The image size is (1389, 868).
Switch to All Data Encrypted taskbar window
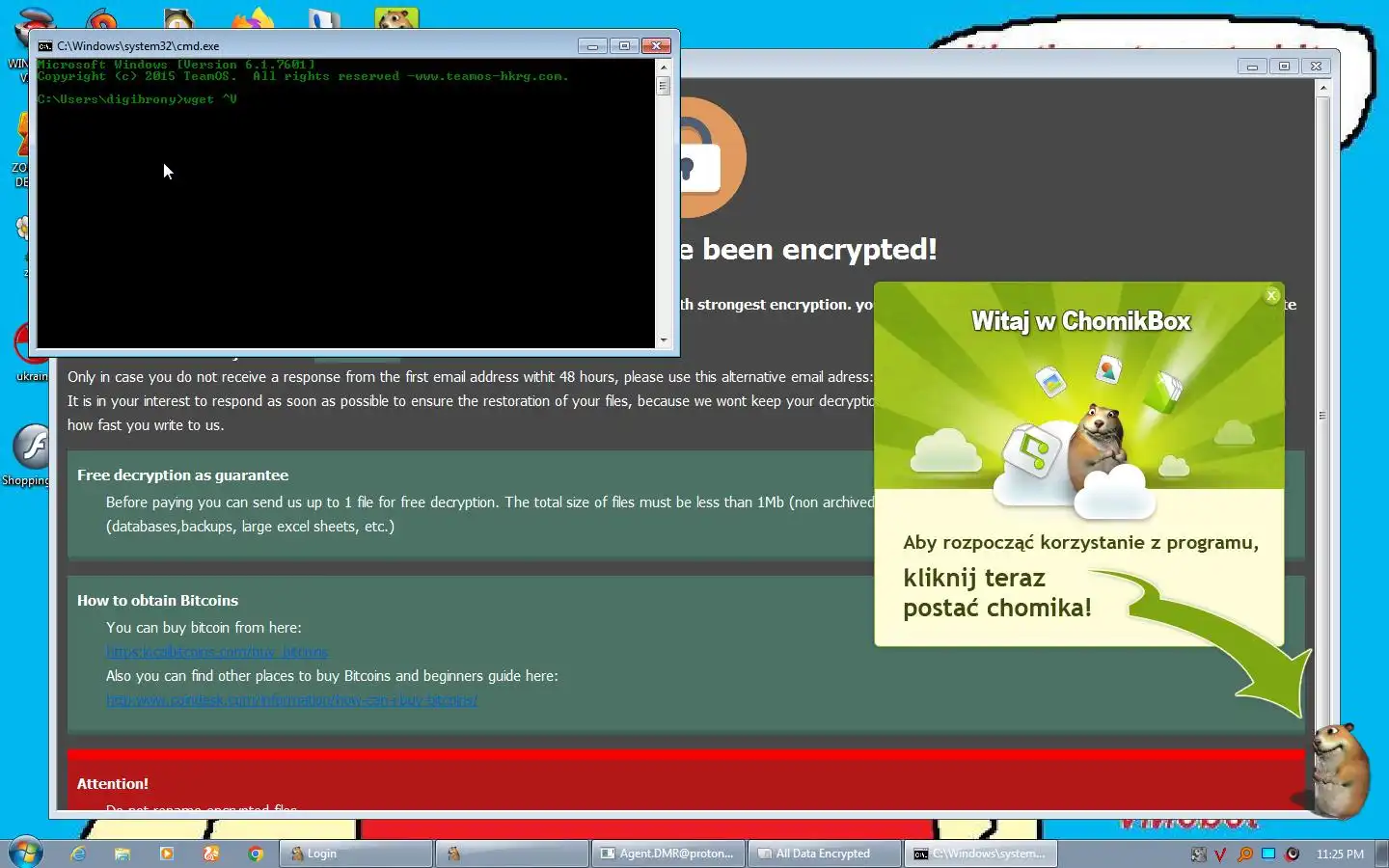[x=825, y=854]
